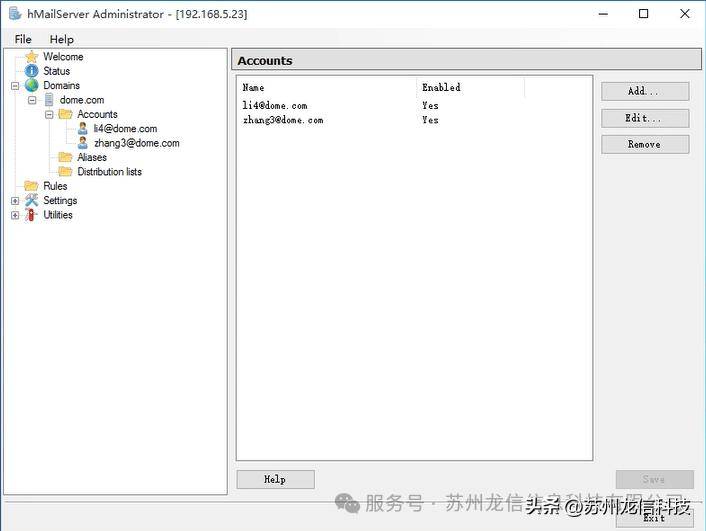Image resolution: width=706 pixels, height=531 pixels.
Task: Click the Welcome star icon
Action: pos(32,57)
